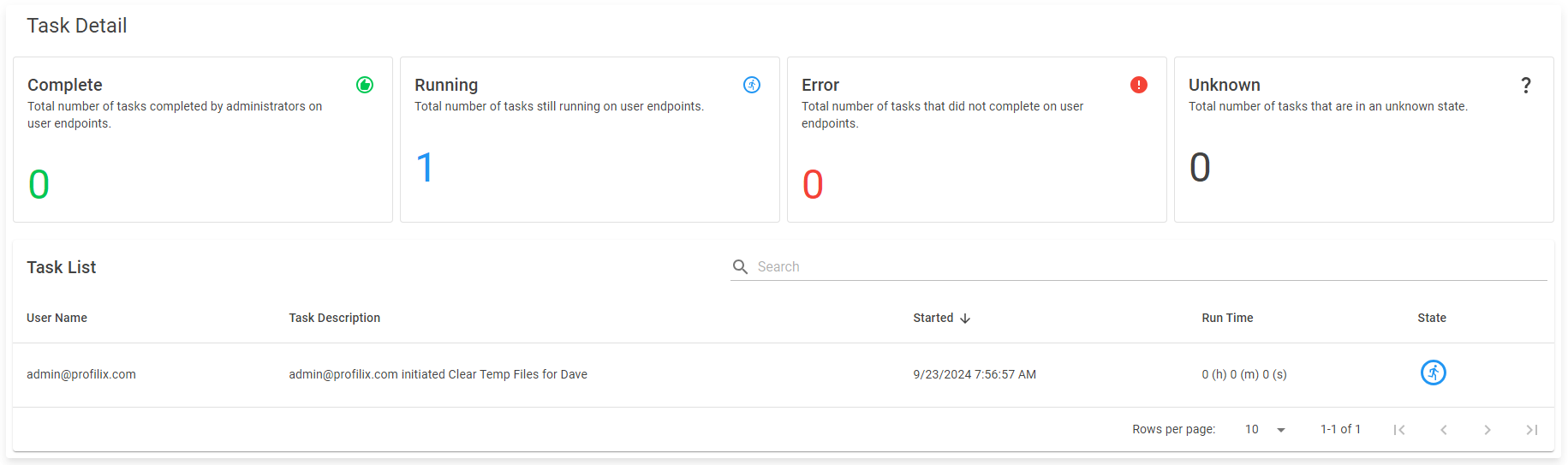Jump to the last page of tasks
1568x465 pixels.
pyautogui.click(x=1532, y=430)
